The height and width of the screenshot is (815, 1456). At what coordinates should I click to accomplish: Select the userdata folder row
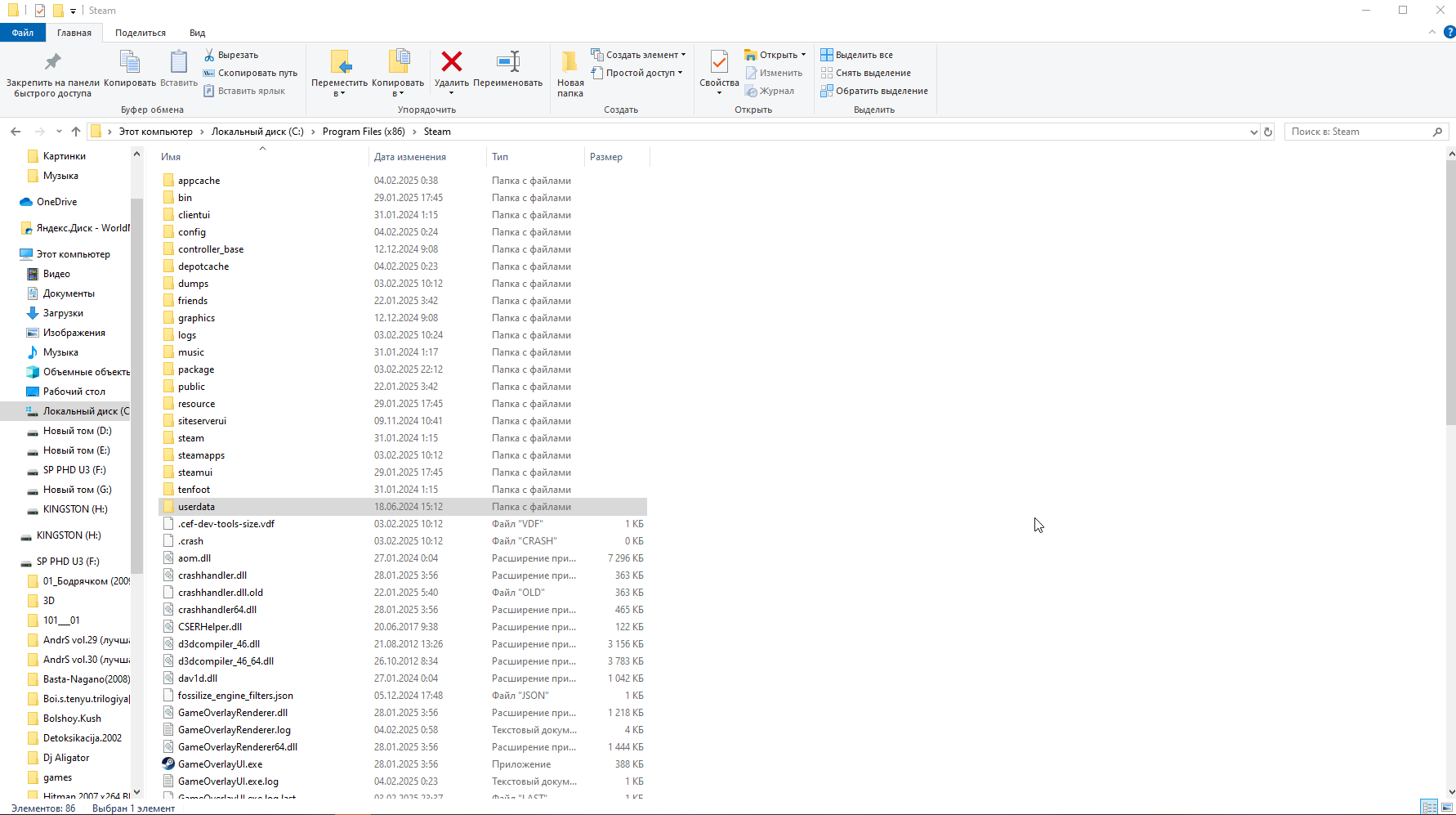pos(403,507)
